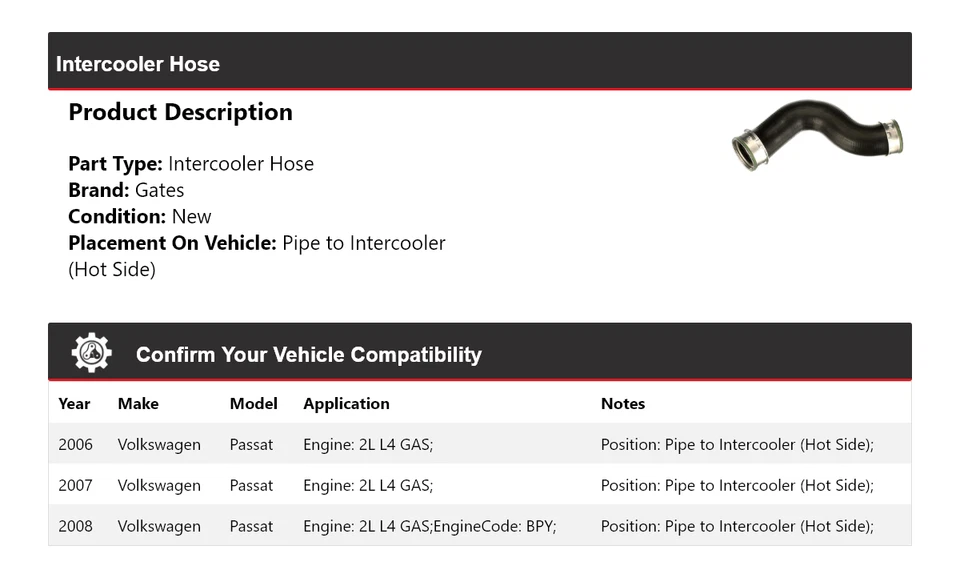Image resolution: width=960 pixels, height=578 pixels.
Task: Click the Intercooler Hose title bar text
Action: coord(138,64)
